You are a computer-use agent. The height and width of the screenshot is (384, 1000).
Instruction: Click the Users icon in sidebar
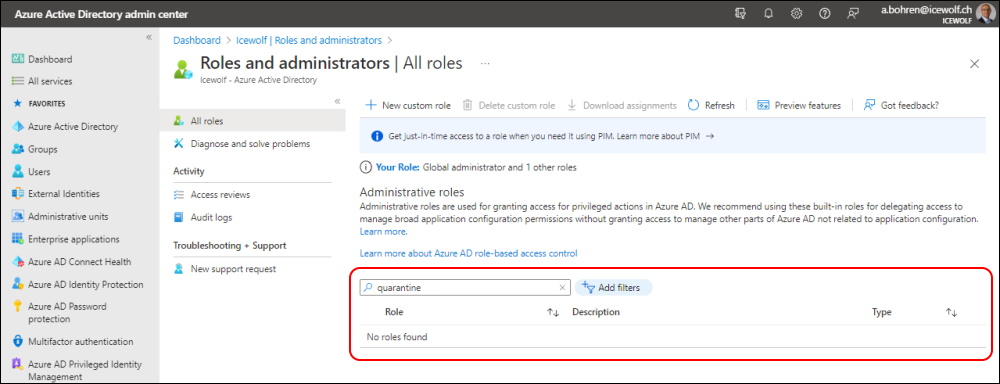click(x=18, y=172)
